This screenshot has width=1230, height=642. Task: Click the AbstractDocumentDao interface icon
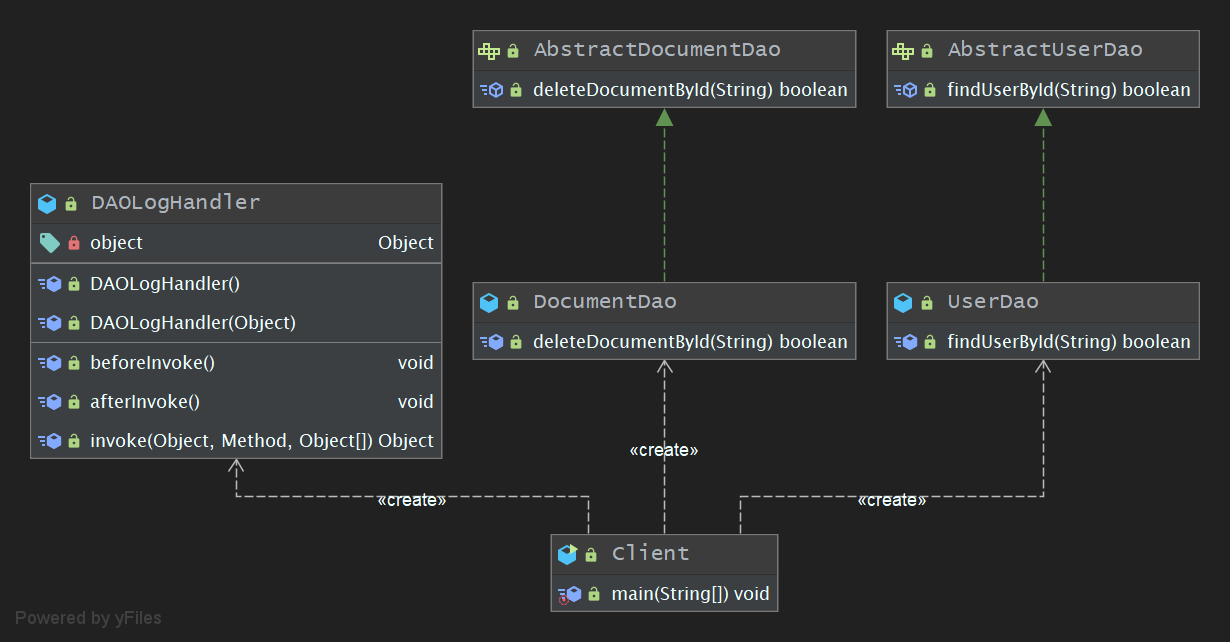click(x=488, y=50)
